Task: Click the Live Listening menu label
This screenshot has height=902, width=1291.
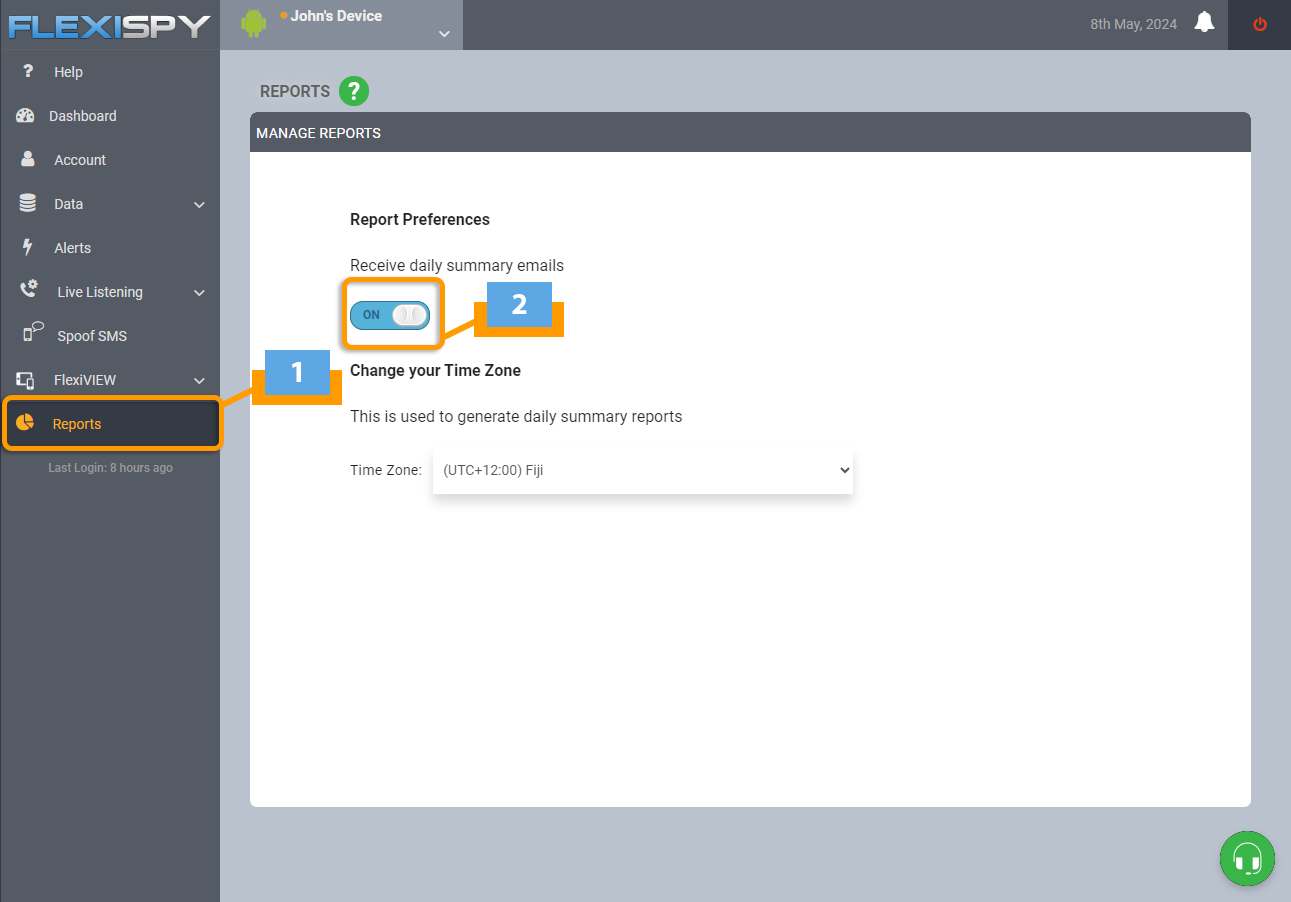Action: 100,292
